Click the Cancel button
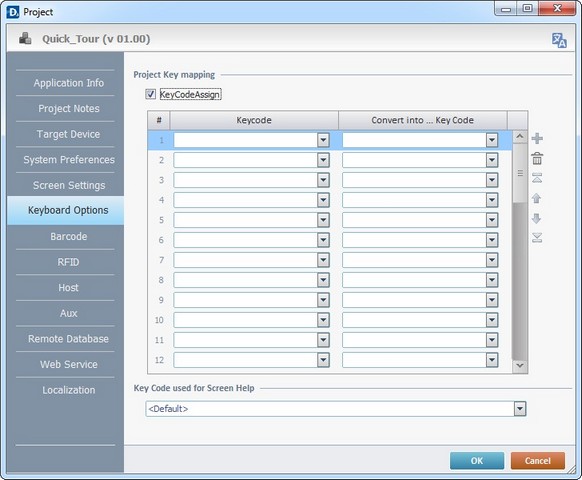Image resolution: width=582 pixels, height=480 pixels. (x=537, y=461)
